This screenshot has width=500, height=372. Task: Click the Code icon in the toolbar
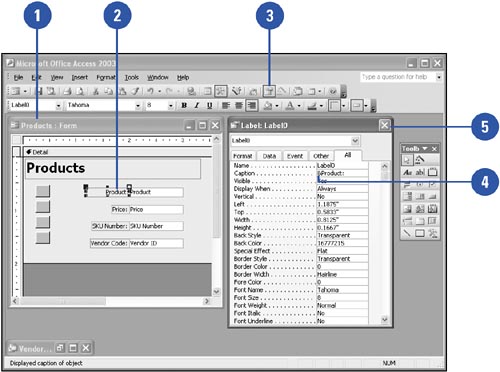253,91
